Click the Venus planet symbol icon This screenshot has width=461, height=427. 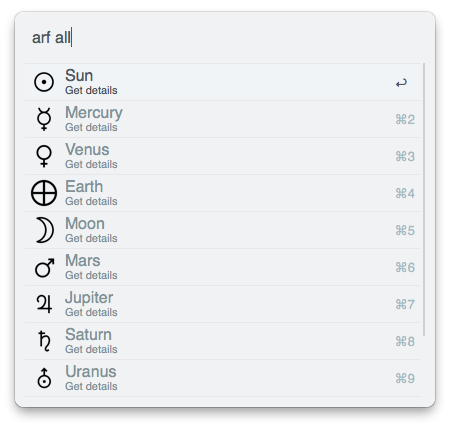point(44,156)
